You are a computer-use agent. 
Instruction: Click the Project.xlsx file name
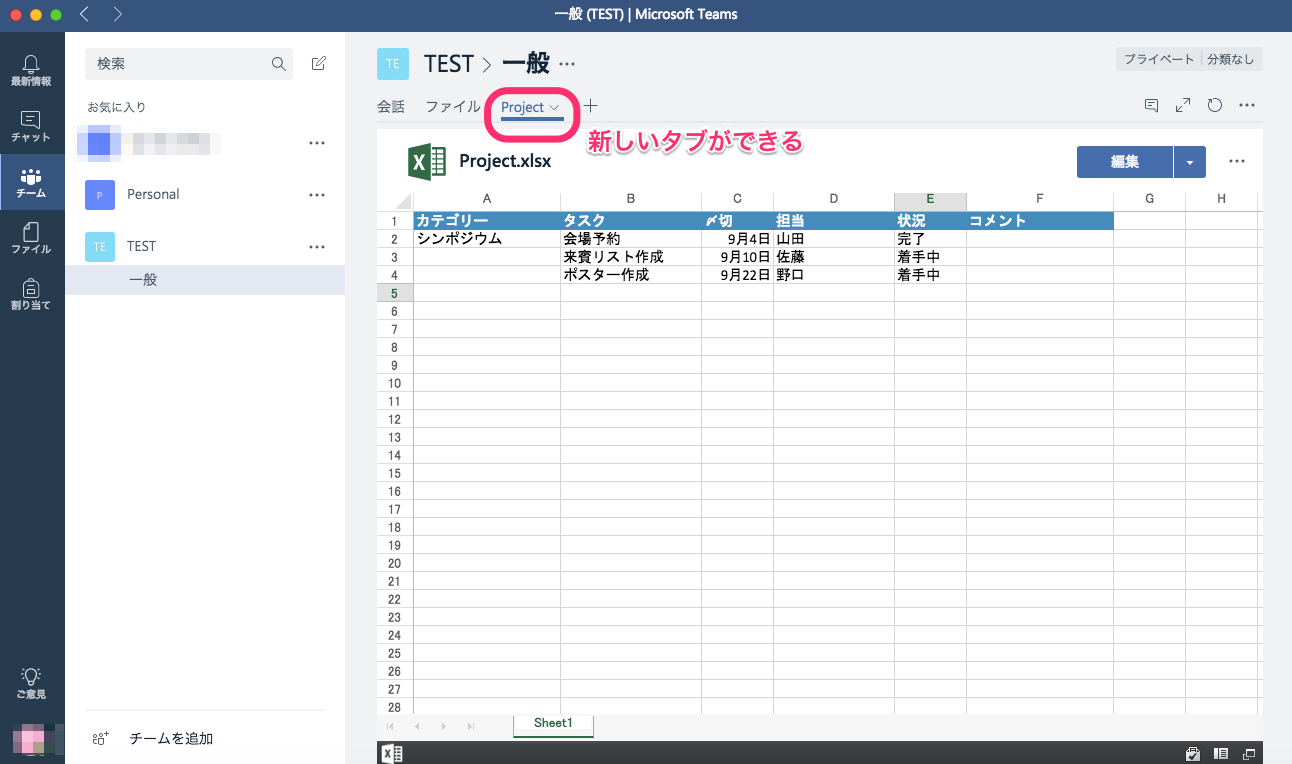tap(505, 160)
